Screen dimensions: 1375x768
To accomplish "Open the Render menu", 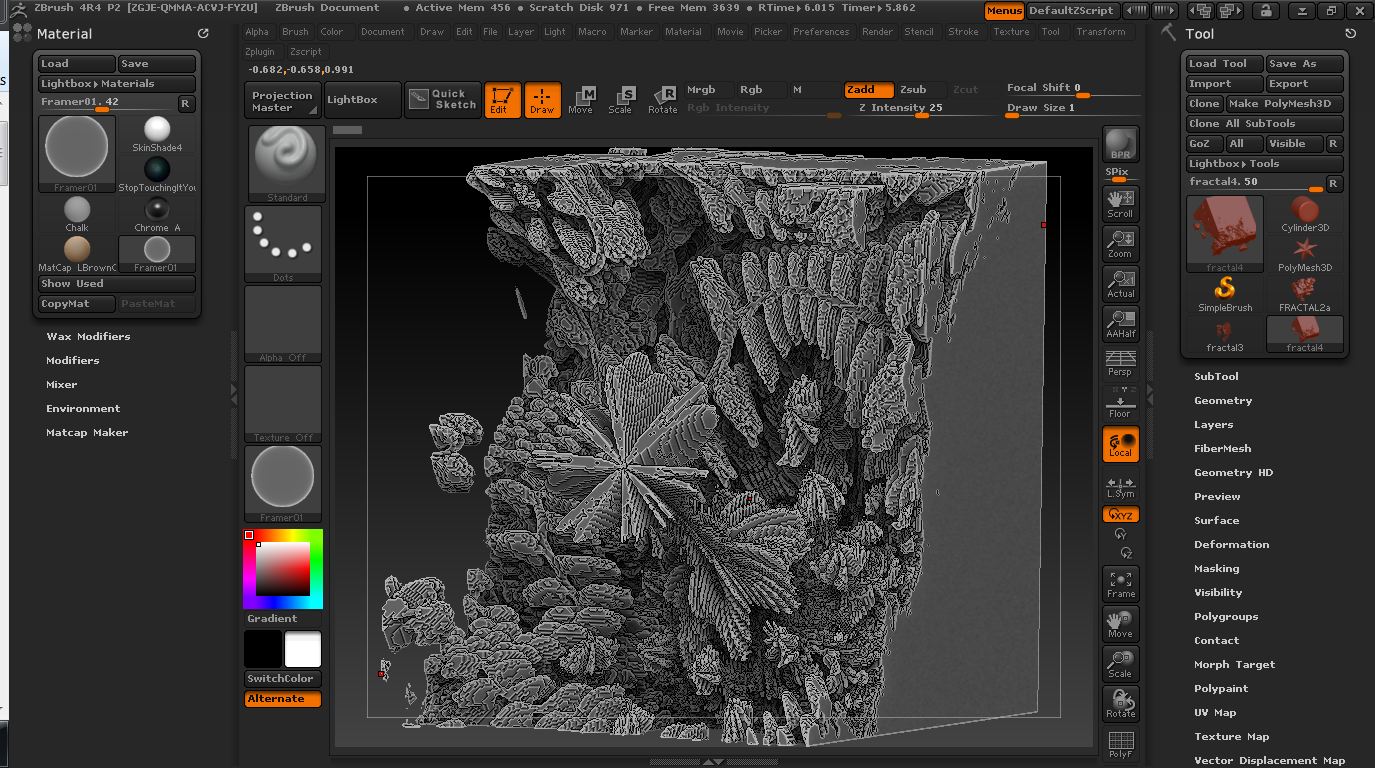I will [877, 32].
